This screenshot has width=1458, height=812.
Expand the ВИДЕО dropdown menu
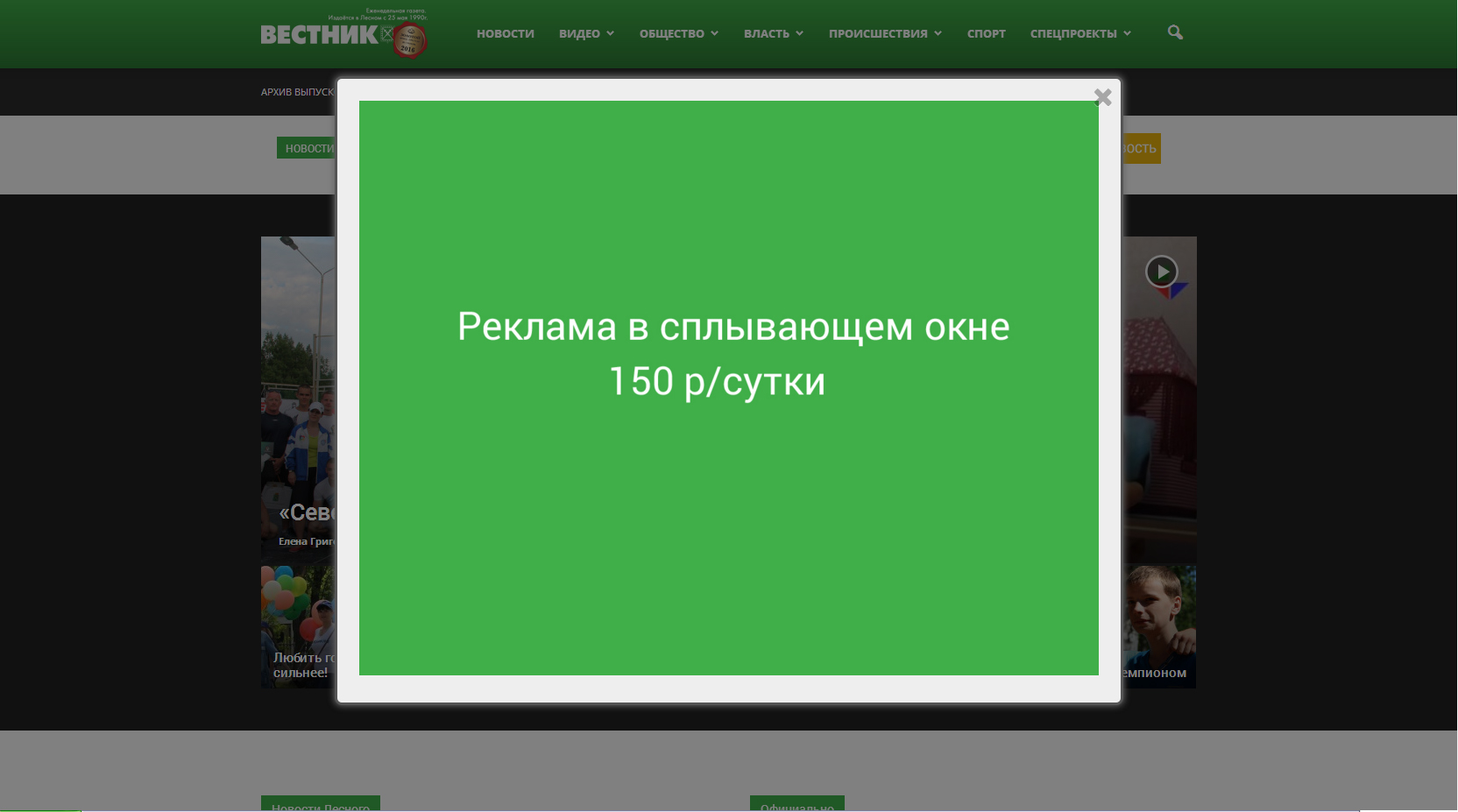point(586,33)
